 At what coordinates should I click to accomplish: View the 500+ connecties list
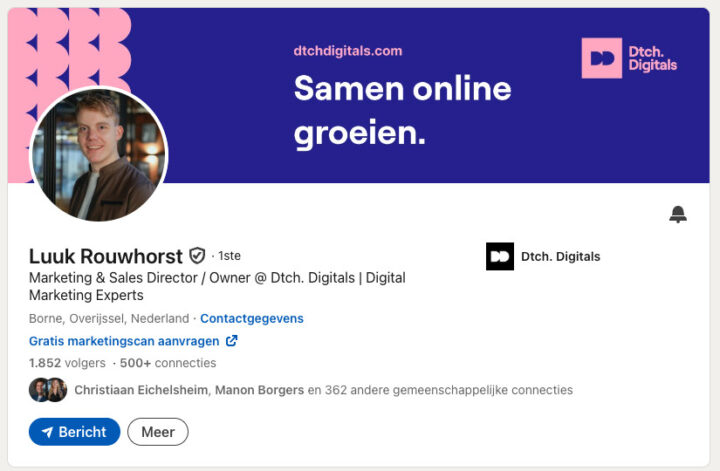[168, 363]
